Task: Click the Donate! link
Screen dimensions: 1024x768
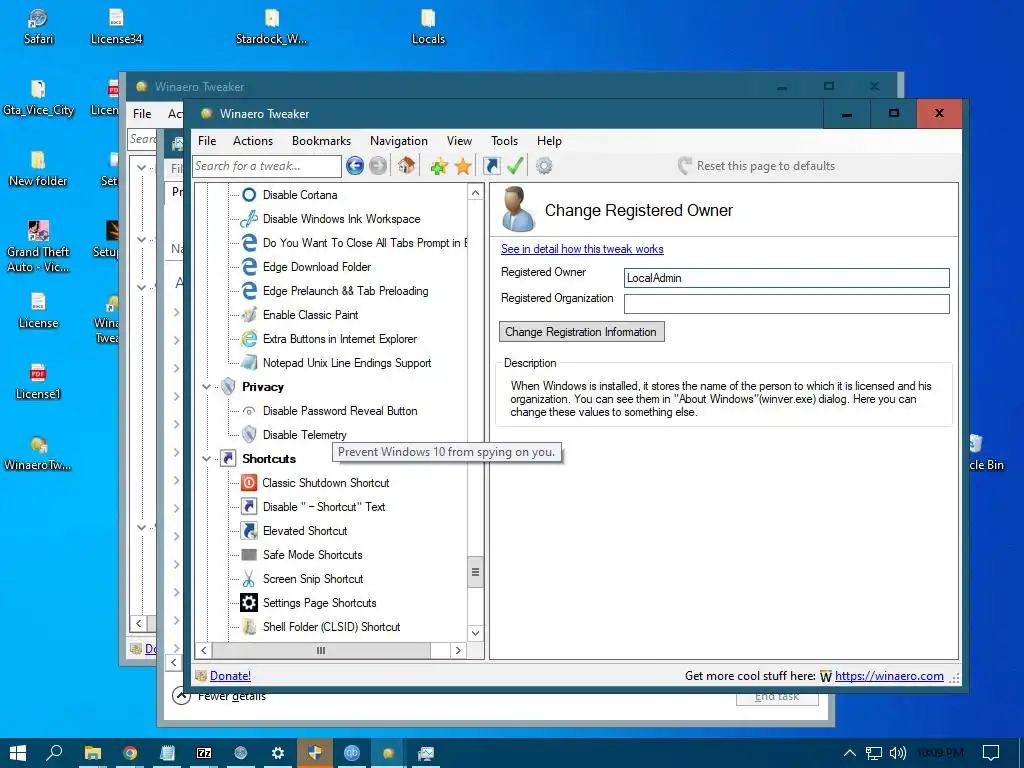Action: pyautogui.click(x=230, y=676)
